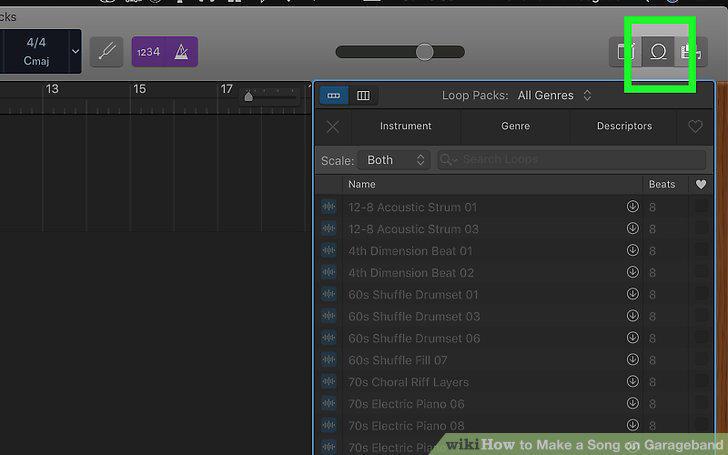Select loop 60s Shuffle Drumset 06
This screenshot has width=728, height=455.
[x=414, y=338]
